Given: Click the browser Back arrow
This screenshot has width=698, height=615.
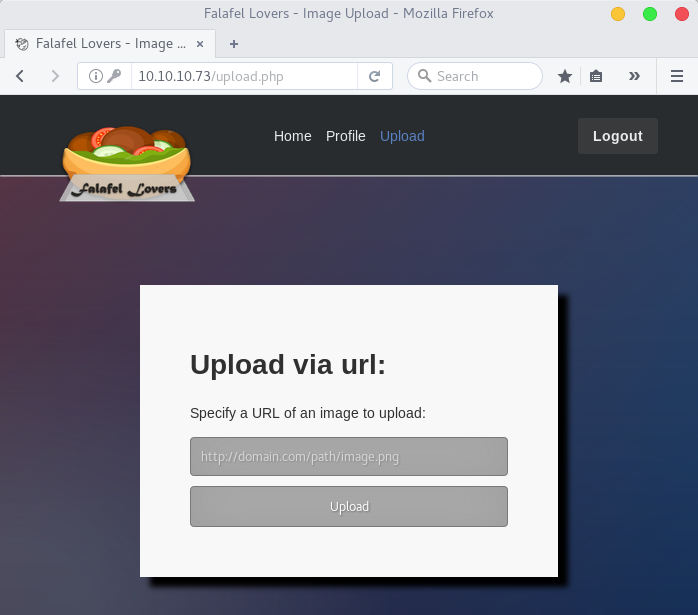Looking at the screenshot, I should (x=20, y=76).
